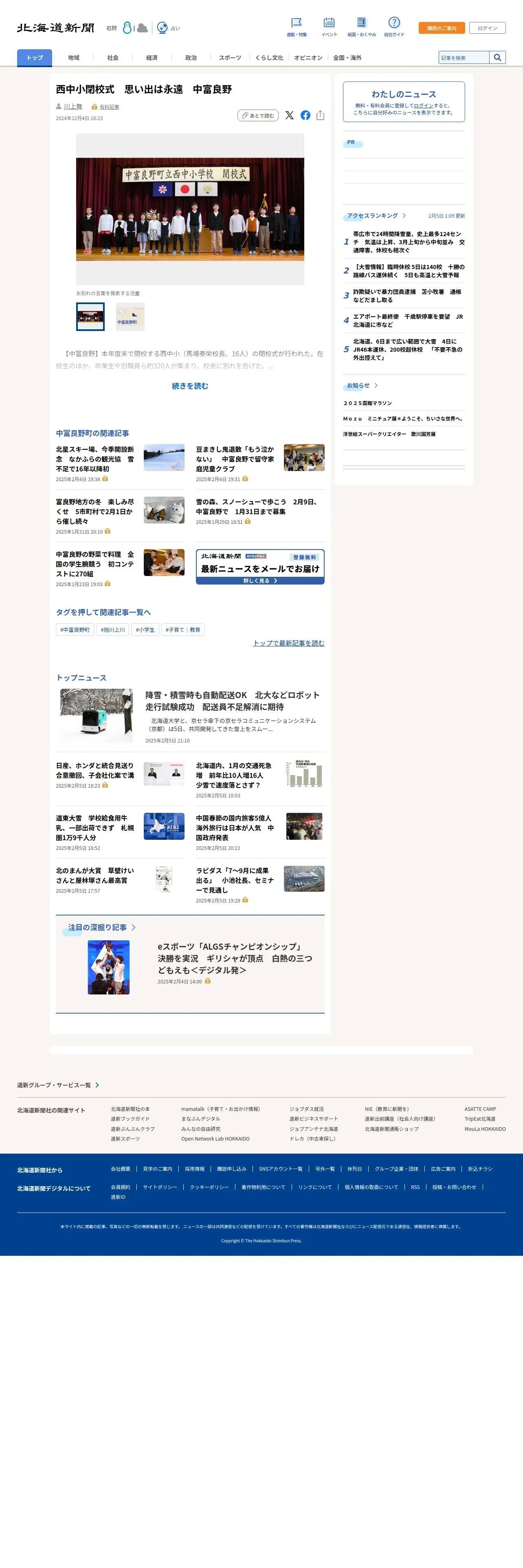Open クッキーポリシー footer link
Viewport: 523px width, 1568px height.
point(209,1187)
